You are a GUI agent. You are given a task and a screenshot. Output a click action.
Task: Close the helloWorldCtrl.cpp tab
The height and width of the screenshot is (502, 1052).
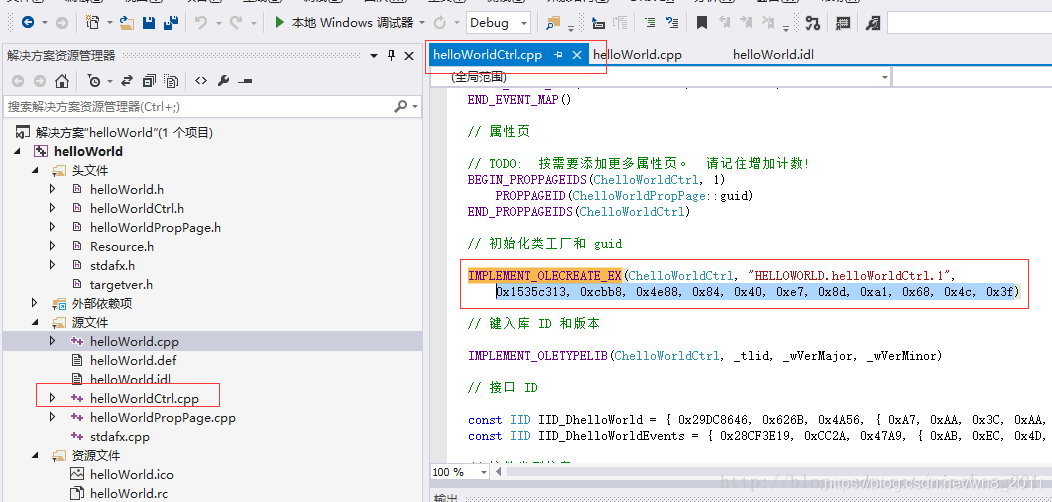coord(576,55)
